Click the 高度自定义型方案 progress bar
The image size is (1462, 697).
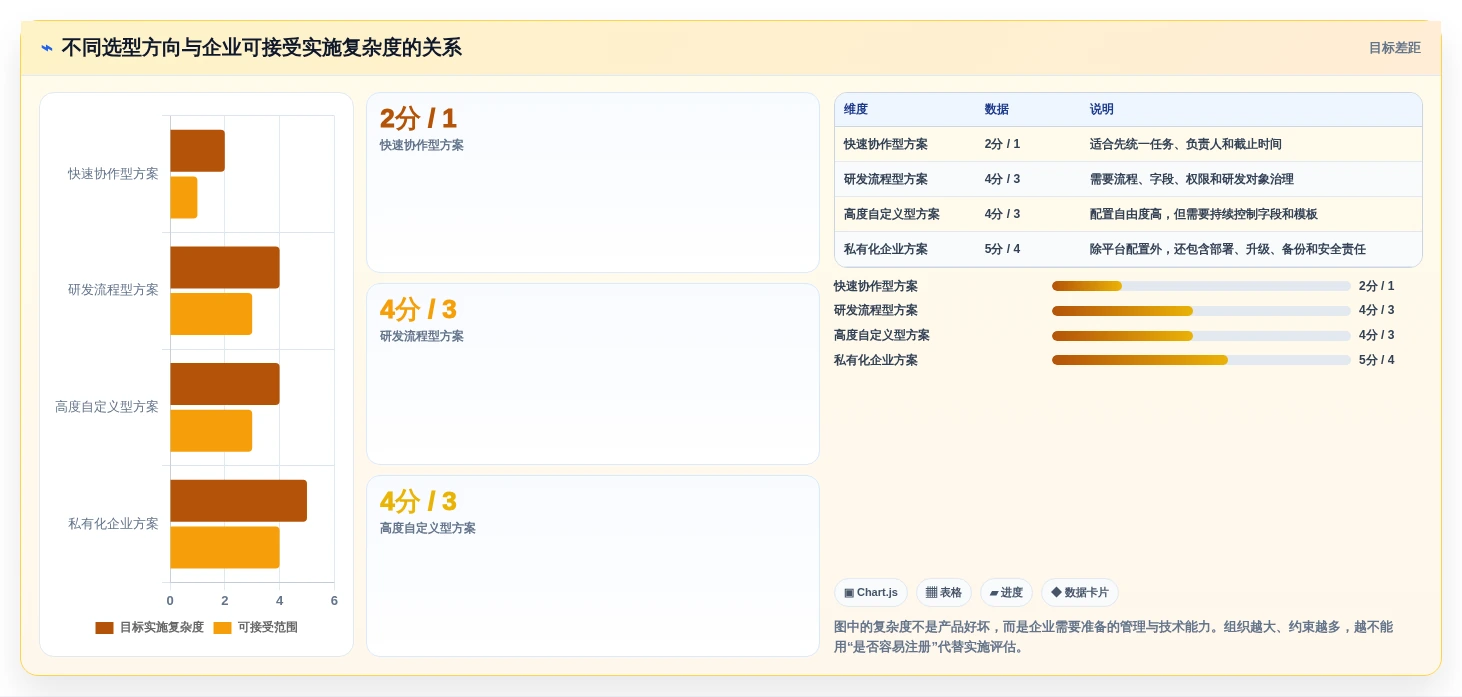1201,336
